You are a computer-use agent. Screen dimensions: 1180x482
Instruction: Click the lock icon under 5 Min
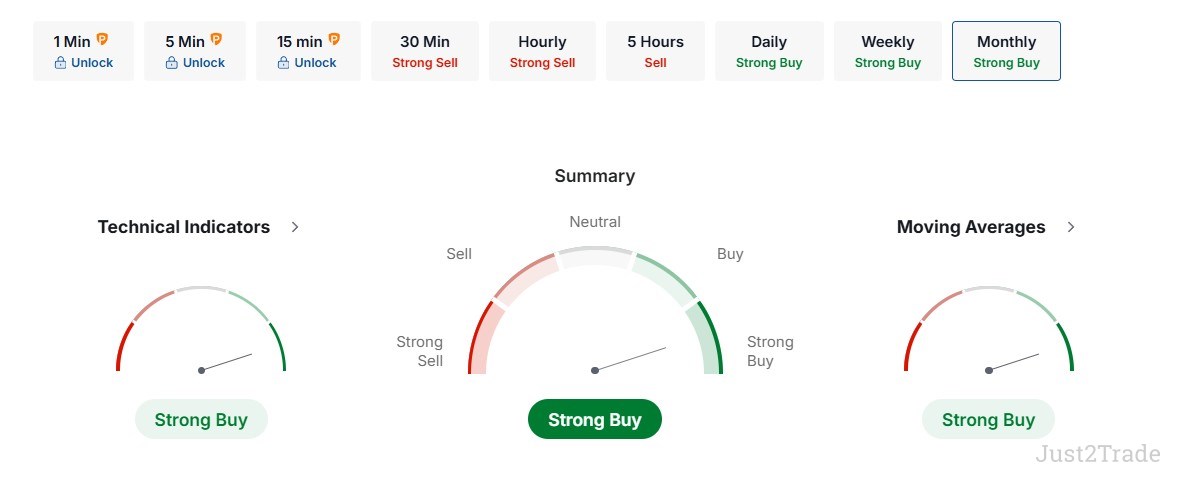(x=172, y=63)
